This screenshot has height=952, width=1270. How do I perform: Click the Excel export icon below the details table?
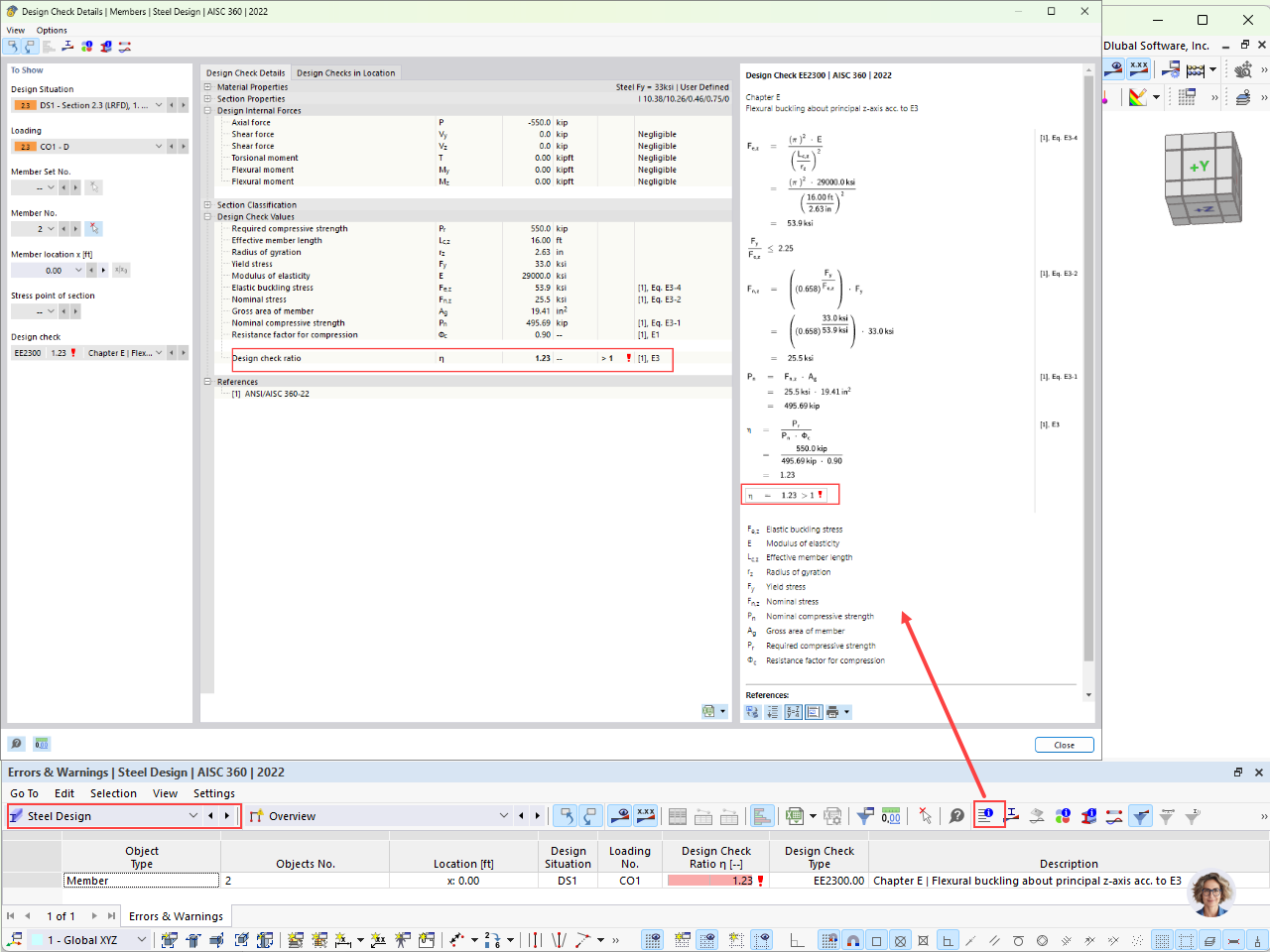coord(708,711)
